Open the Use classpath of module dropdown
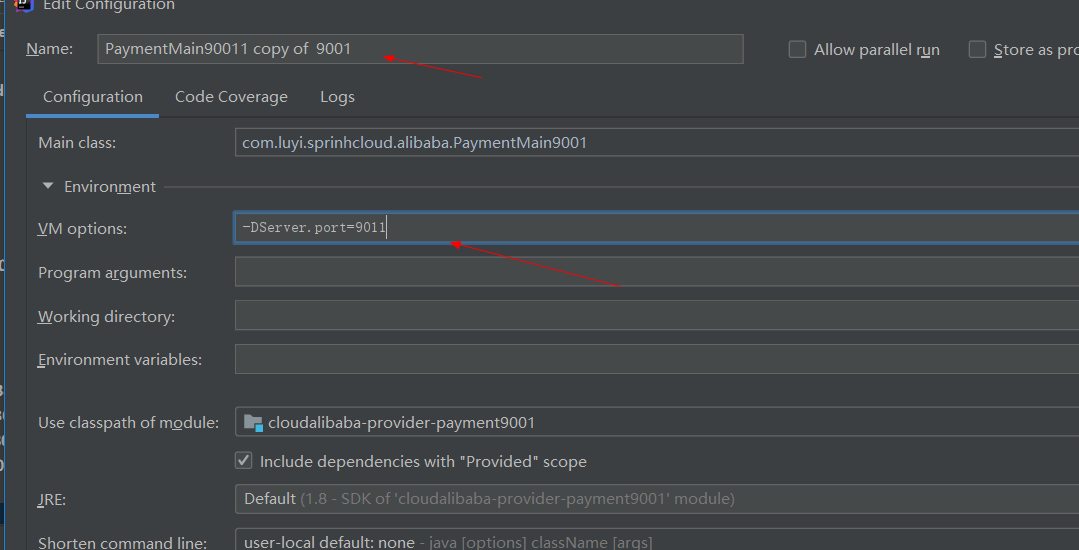Image resolution: width=1079 pixels, height=550 pixels. coord(656,422)
